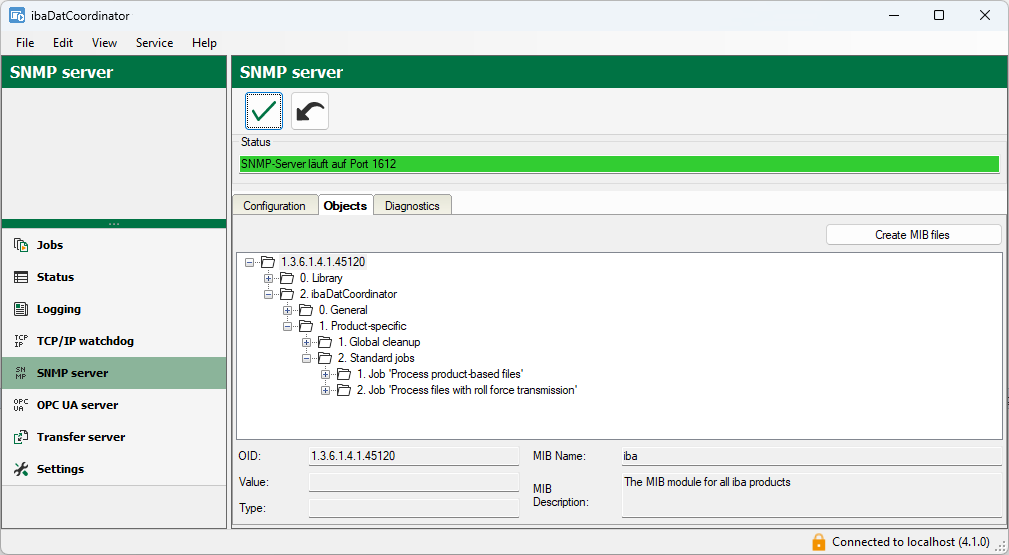This screenshot has width=1009, height=555.
Task: Click folder icon of 'Process product-based files' job
Action: (344, 374)
